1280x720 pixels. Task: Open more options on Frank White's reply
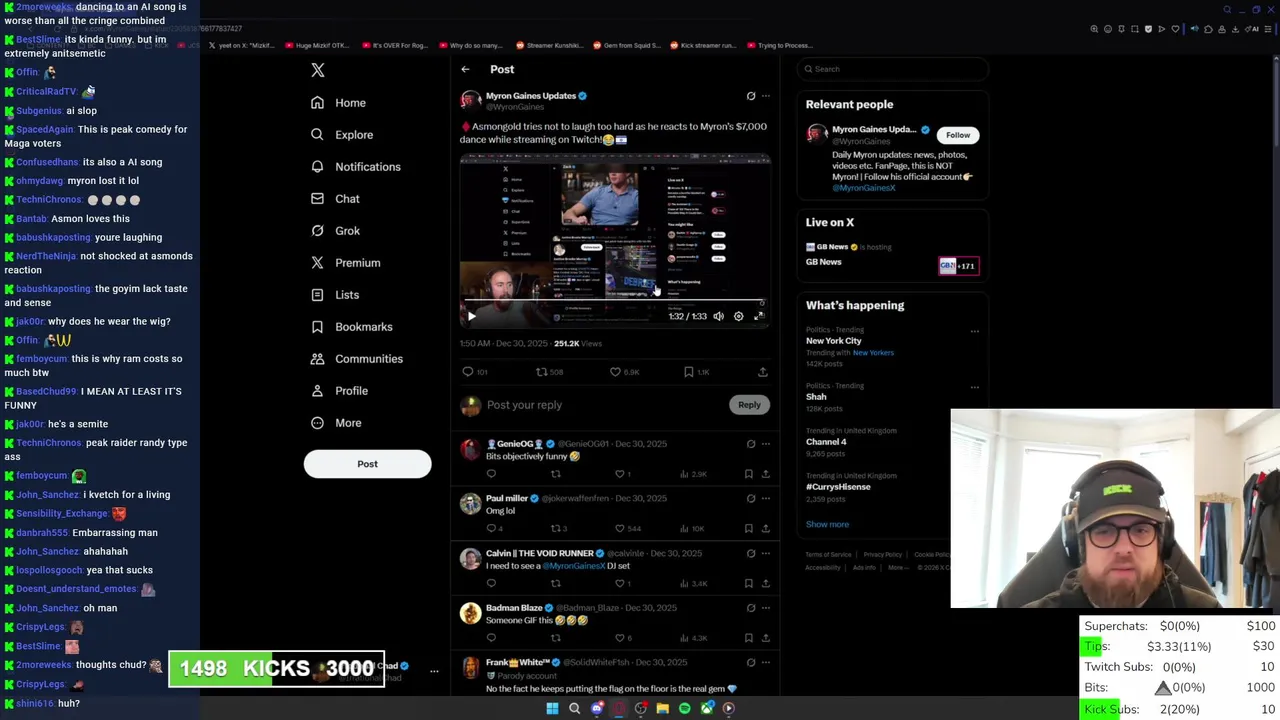click(x=766, y=662)
